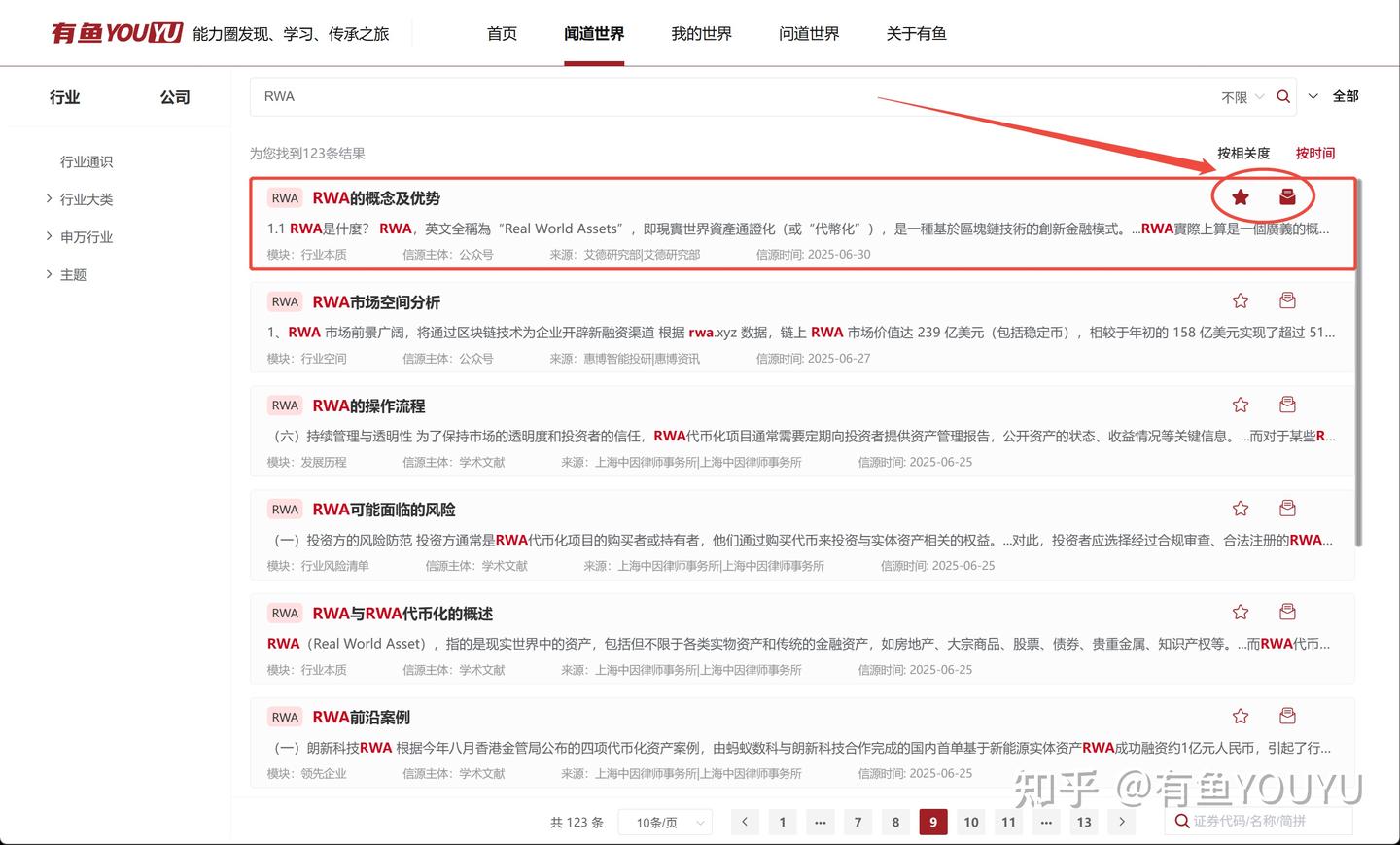Star the RWA前沿案例 result
1400x845 pixels.
(x=1240, y=716)
